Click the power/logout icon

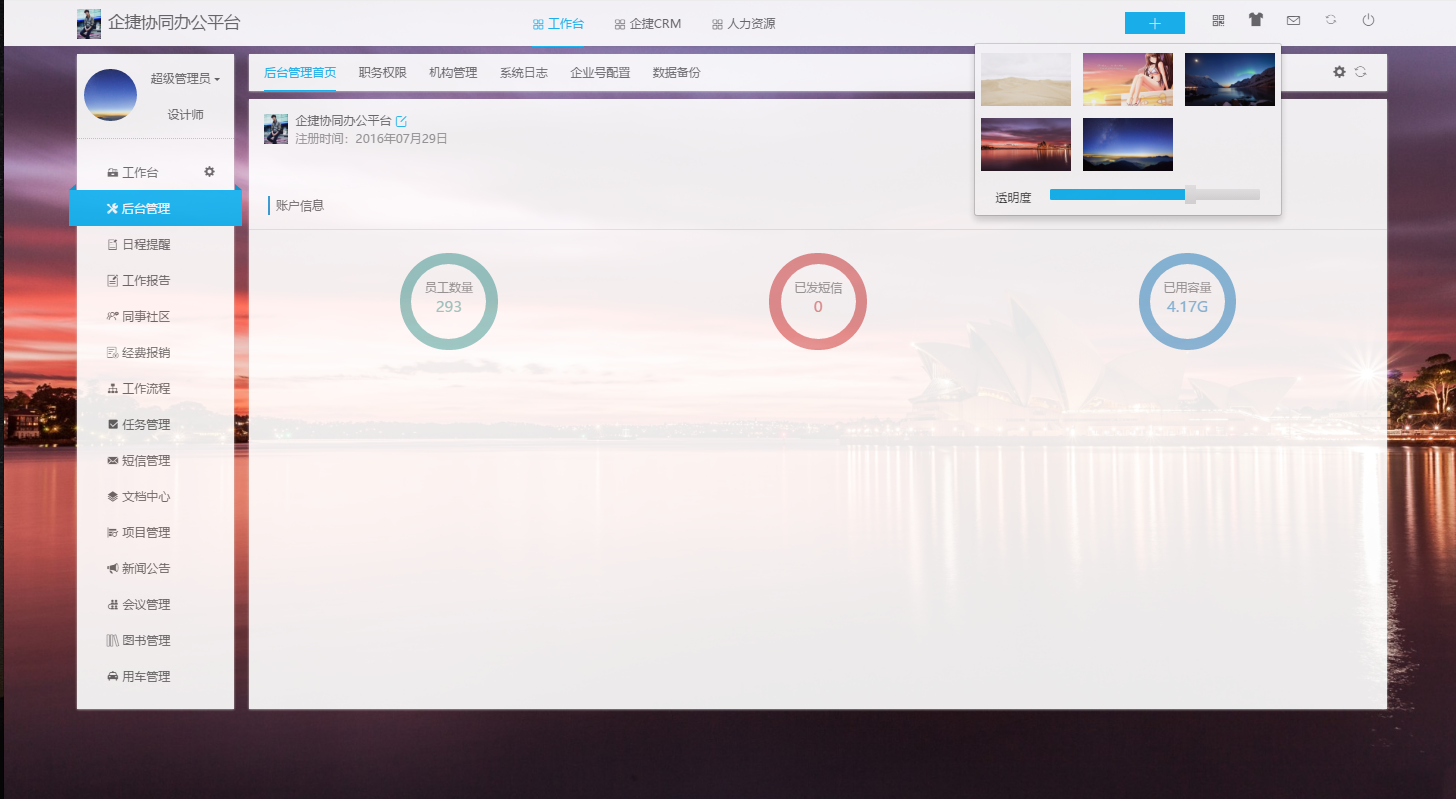tap(1367, 20)
